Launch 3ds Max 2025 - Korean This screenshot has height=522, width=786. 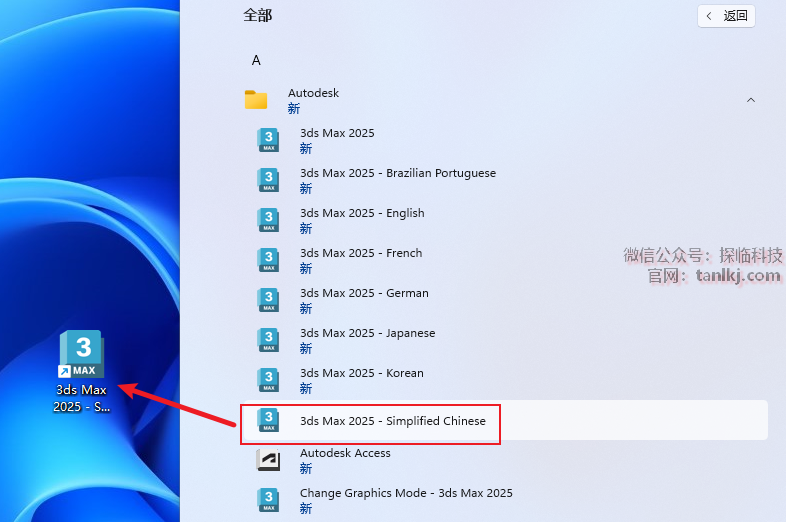tap(362, 374)
